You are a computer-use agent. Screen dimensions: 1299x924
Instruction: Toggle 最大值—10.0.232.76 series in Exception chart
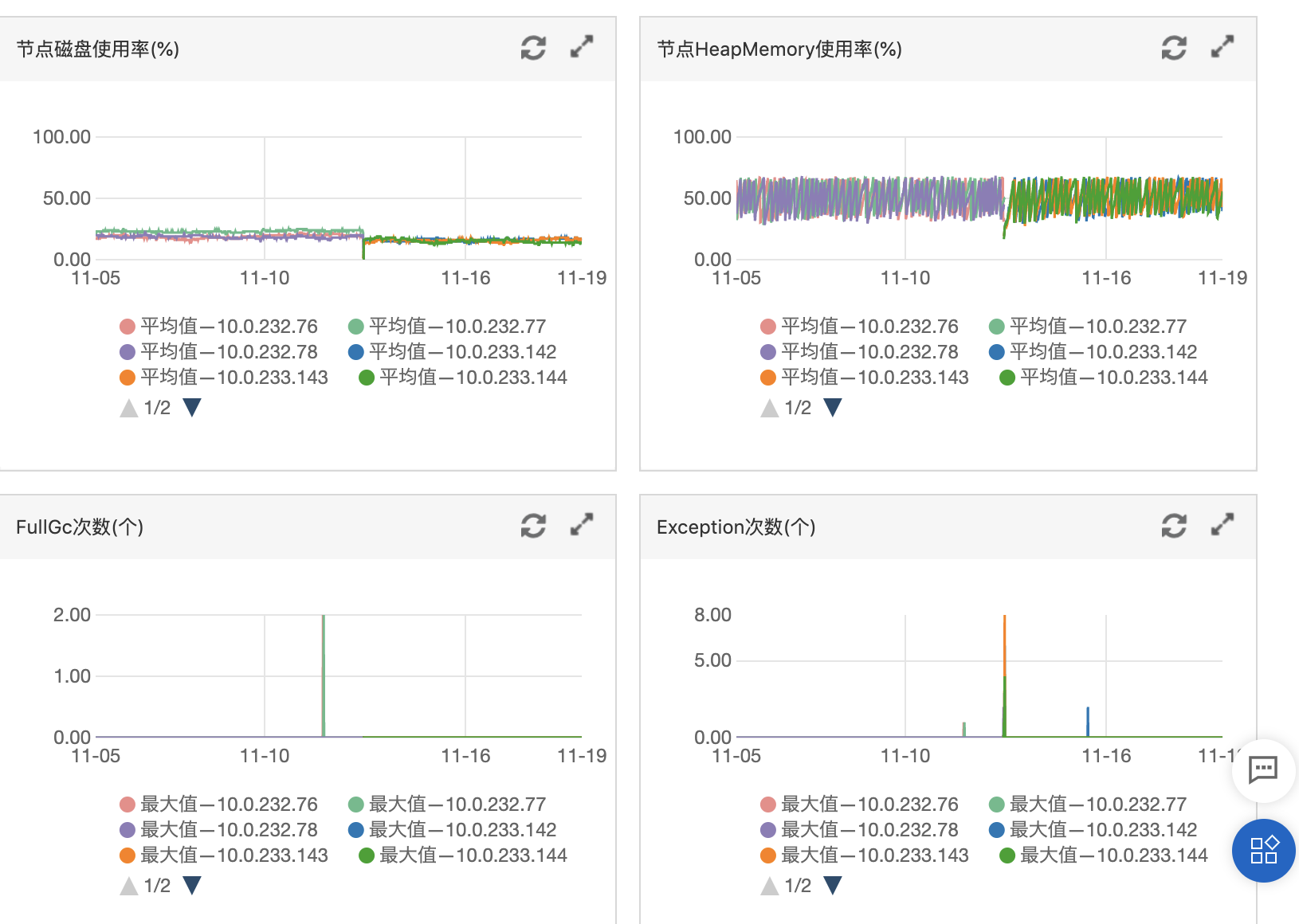pyautogui.click(x=859, y=805)
